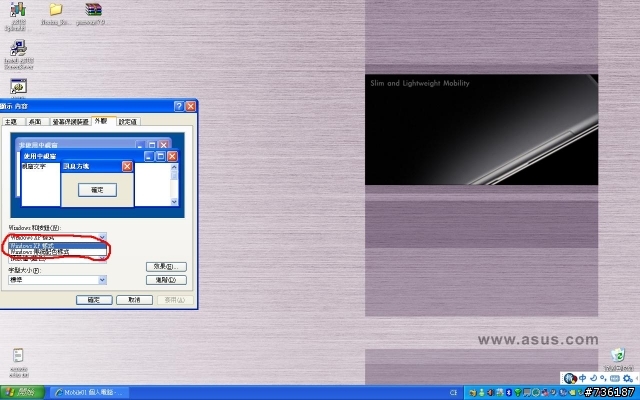Click the CE language indicator on the taskbar
Screen dimensions: 640x400
pyautogui.click(x=453, y=393)
